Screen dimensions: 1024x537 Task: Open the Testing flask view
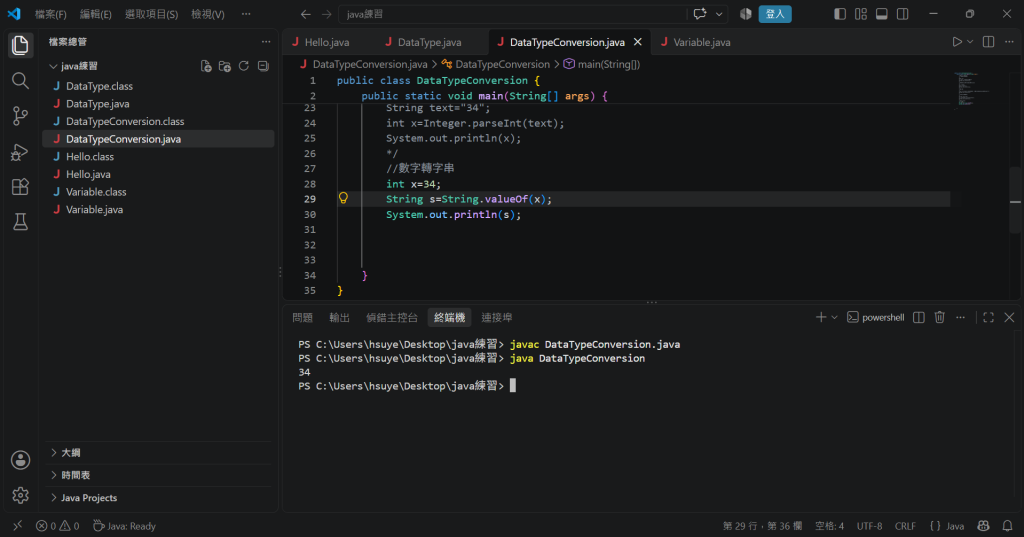click(20, 222)
